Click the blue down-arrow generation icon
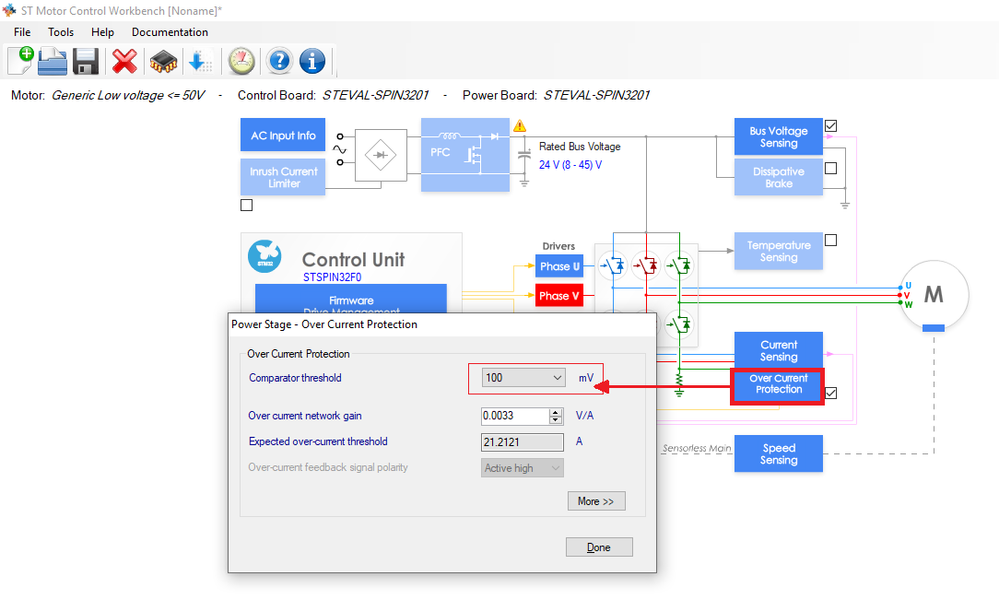999x612 pixels. point(200,62)
